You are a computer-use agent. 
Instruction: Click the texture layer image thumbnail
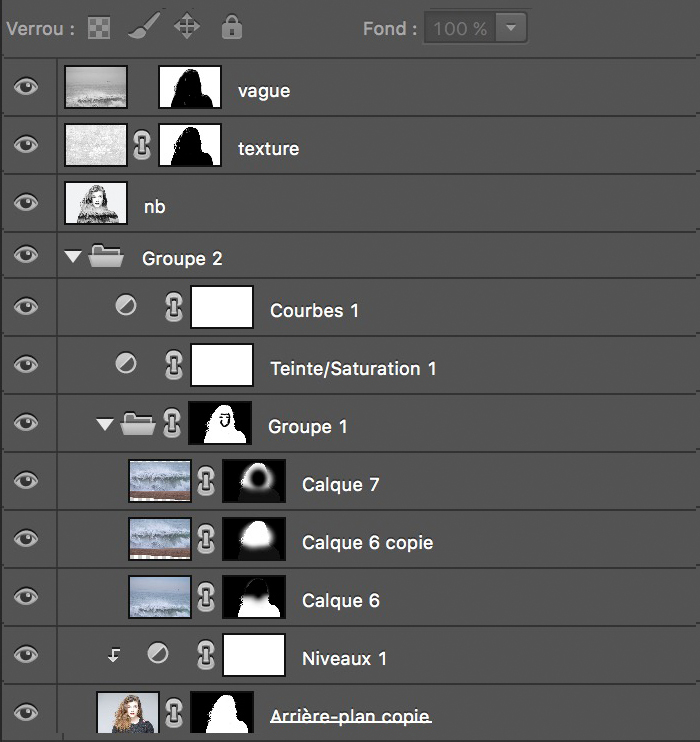[96, 145]
